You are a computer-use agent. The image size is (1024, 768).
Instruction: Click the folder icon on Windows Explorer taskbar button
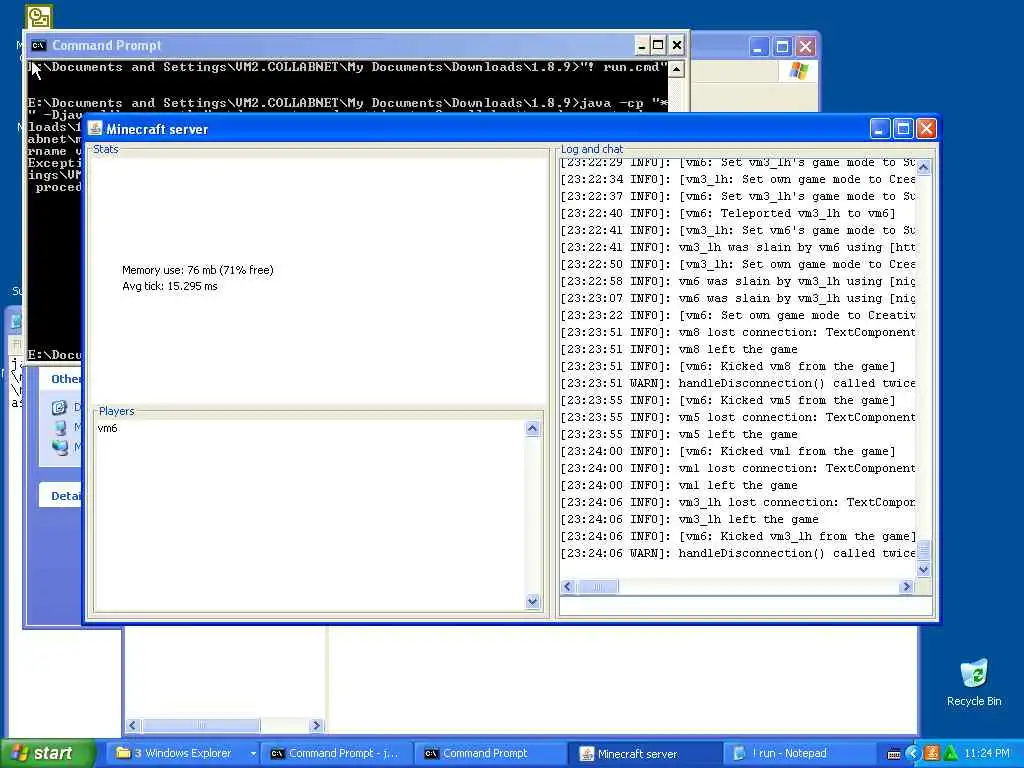(123, 753)
